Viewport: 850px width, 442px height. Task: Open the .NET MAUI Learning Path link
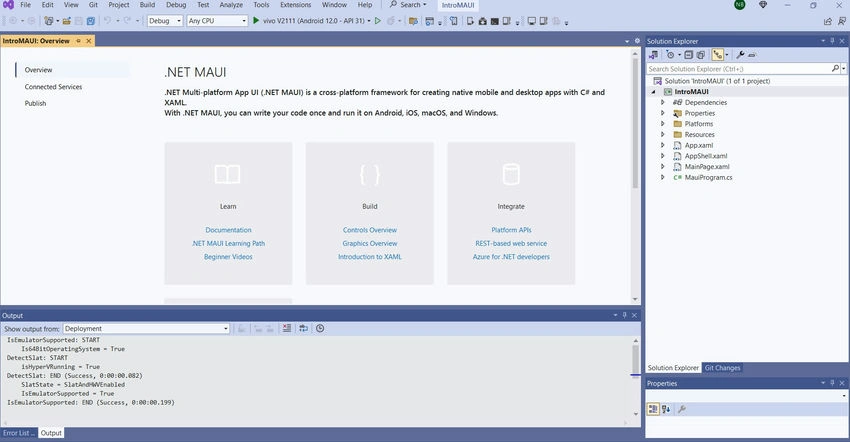(228, 244)
